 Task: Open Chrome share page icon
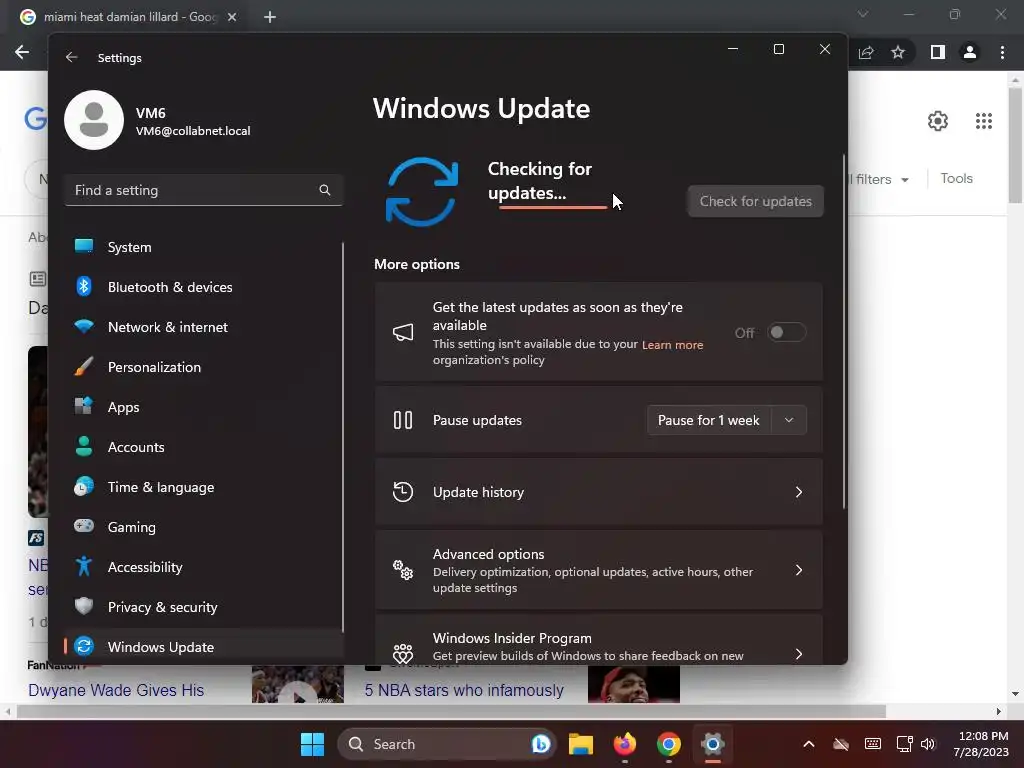click(866, 52)
